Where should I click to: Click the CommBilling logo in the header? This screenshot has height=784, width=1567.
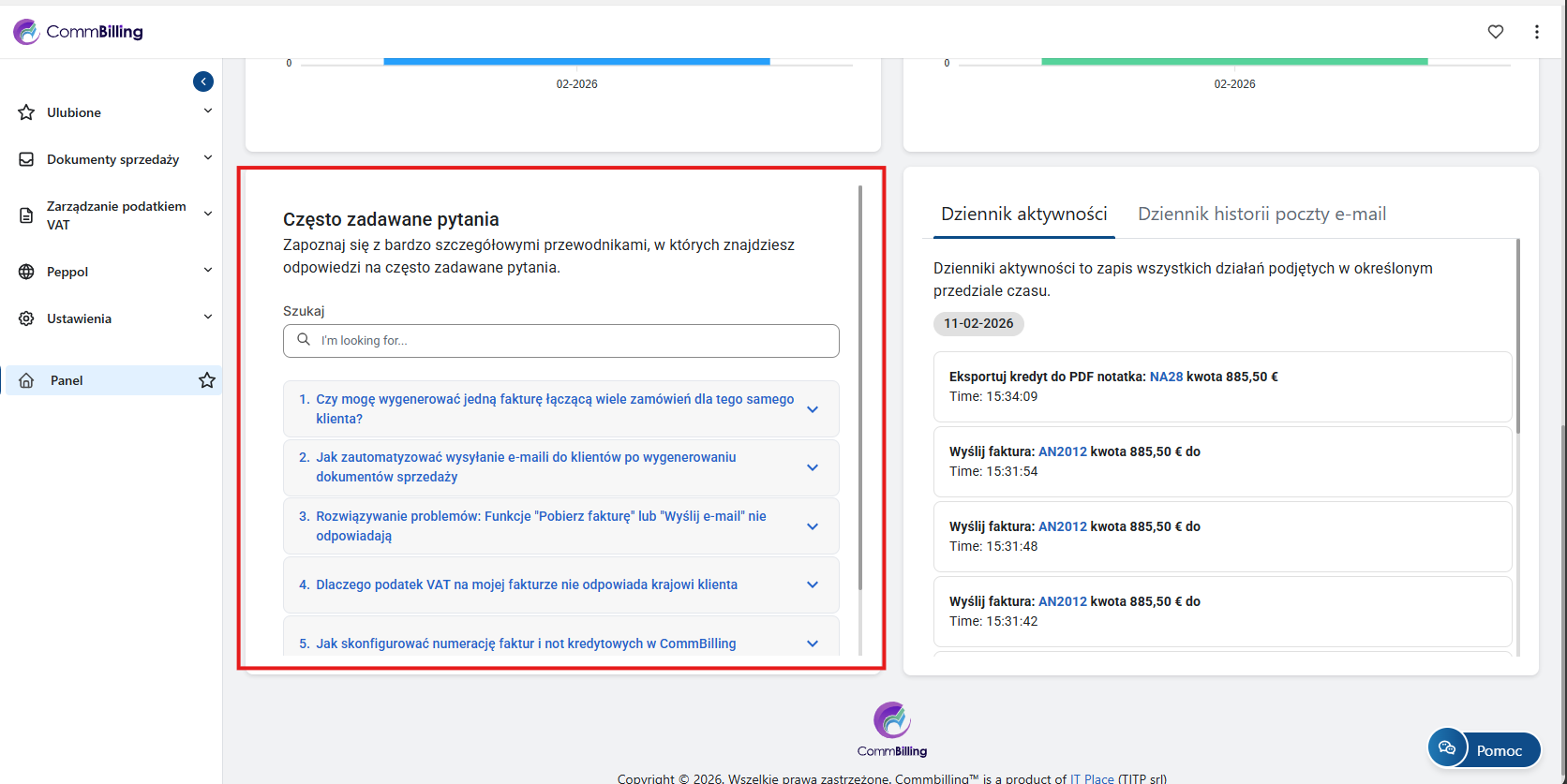point(79,32)
